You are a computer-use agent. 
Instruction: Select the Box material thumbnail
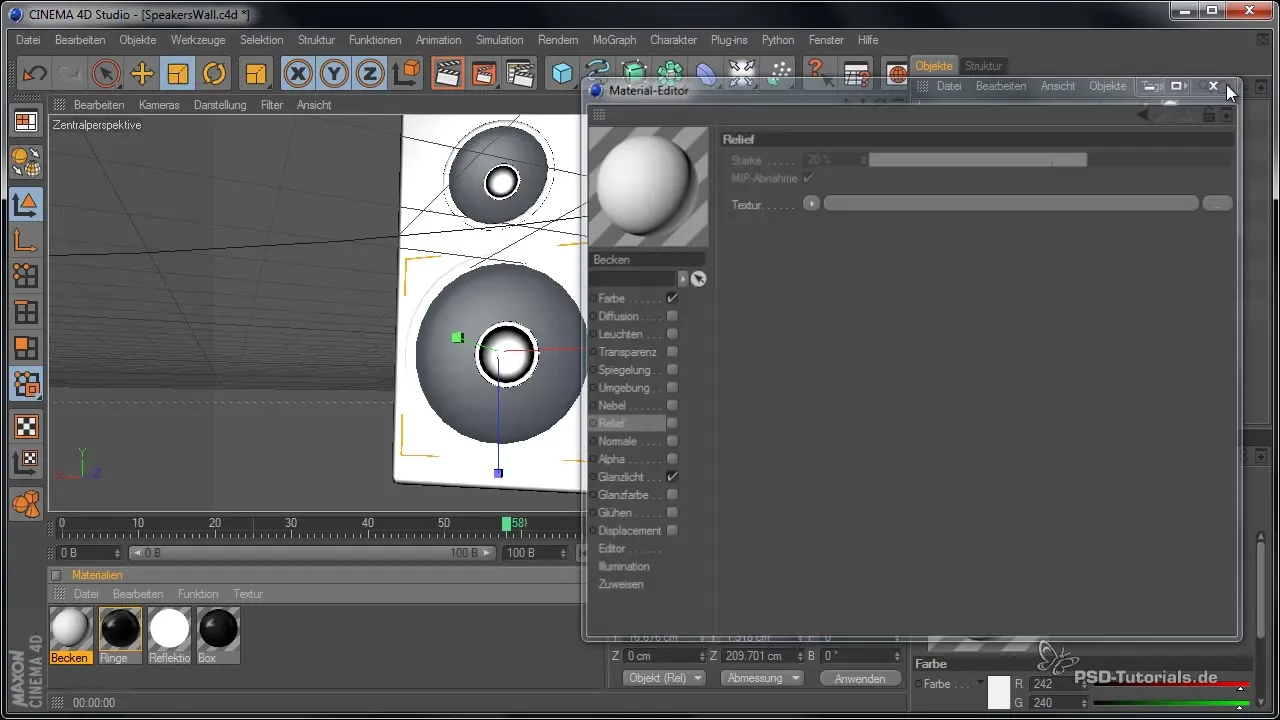(x=218, y=629)
